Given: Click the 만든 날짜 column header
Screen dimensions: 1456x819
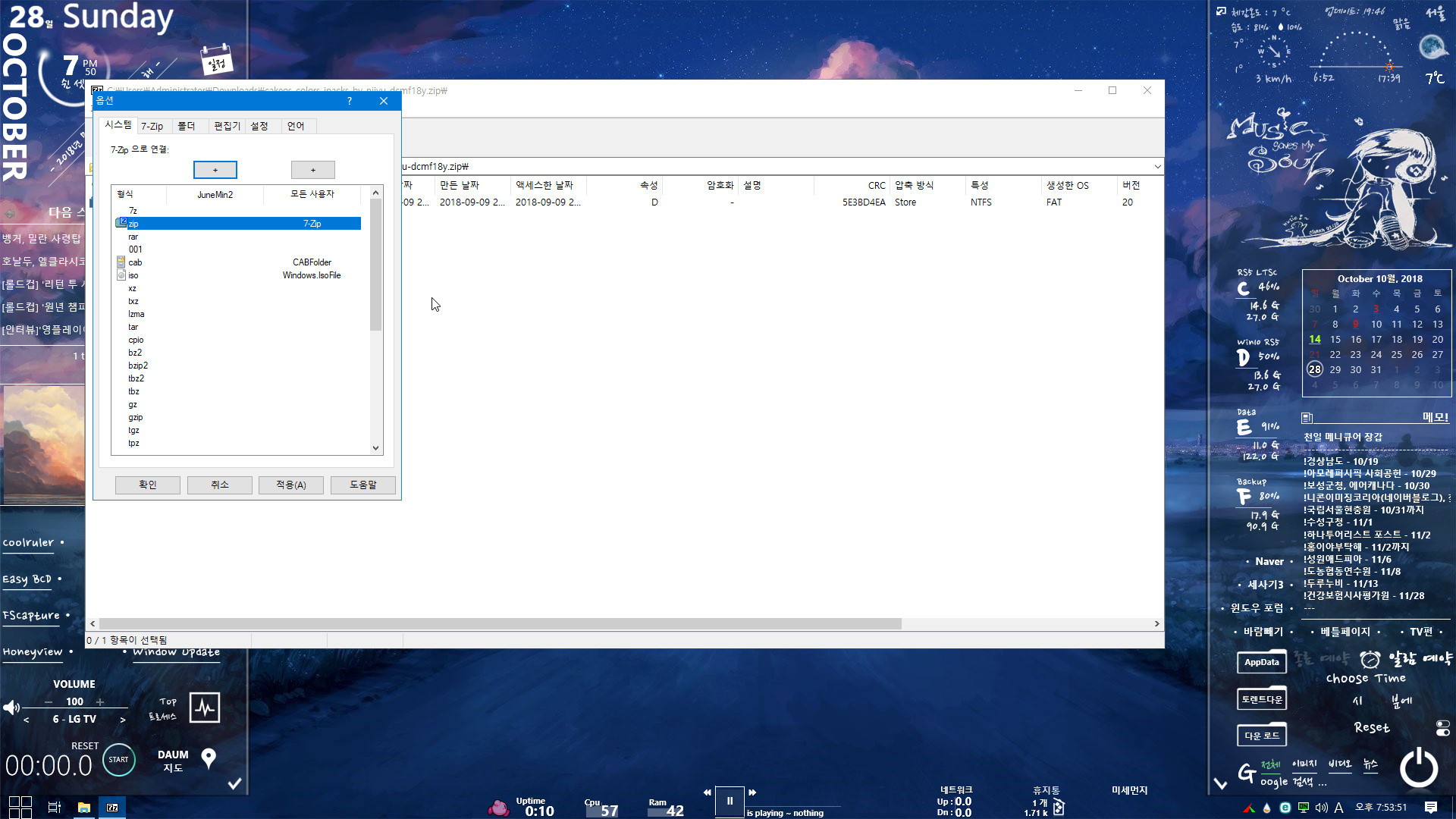Looking at the screenshot, I should point(472,185).
